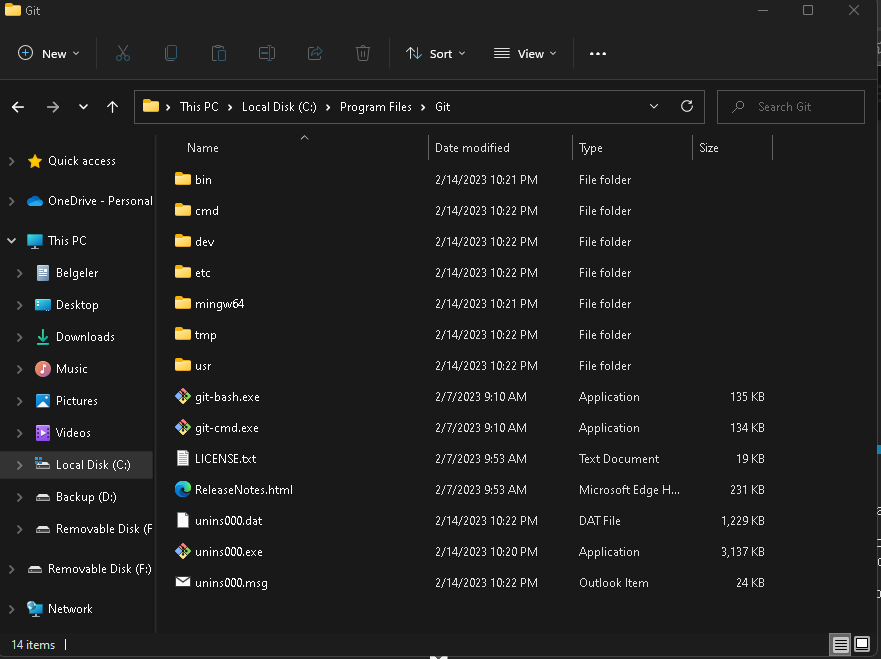Go up one directory level
This screenshot has width=881, height=659.
[x=112, y=107]
